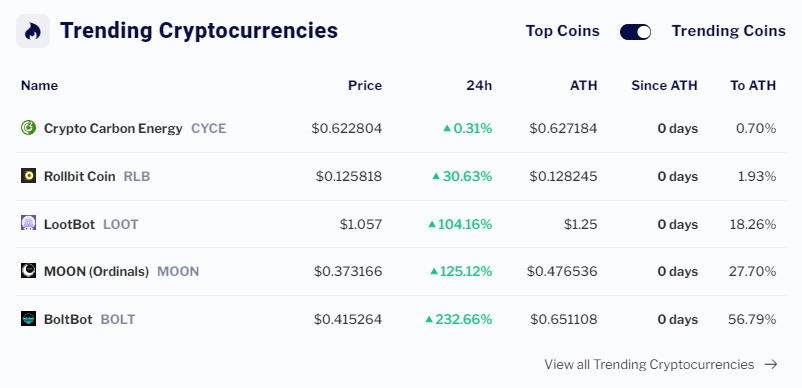Open the BoltBot coin name link
The height and width of the screenshot is (388, 802).
68,319
